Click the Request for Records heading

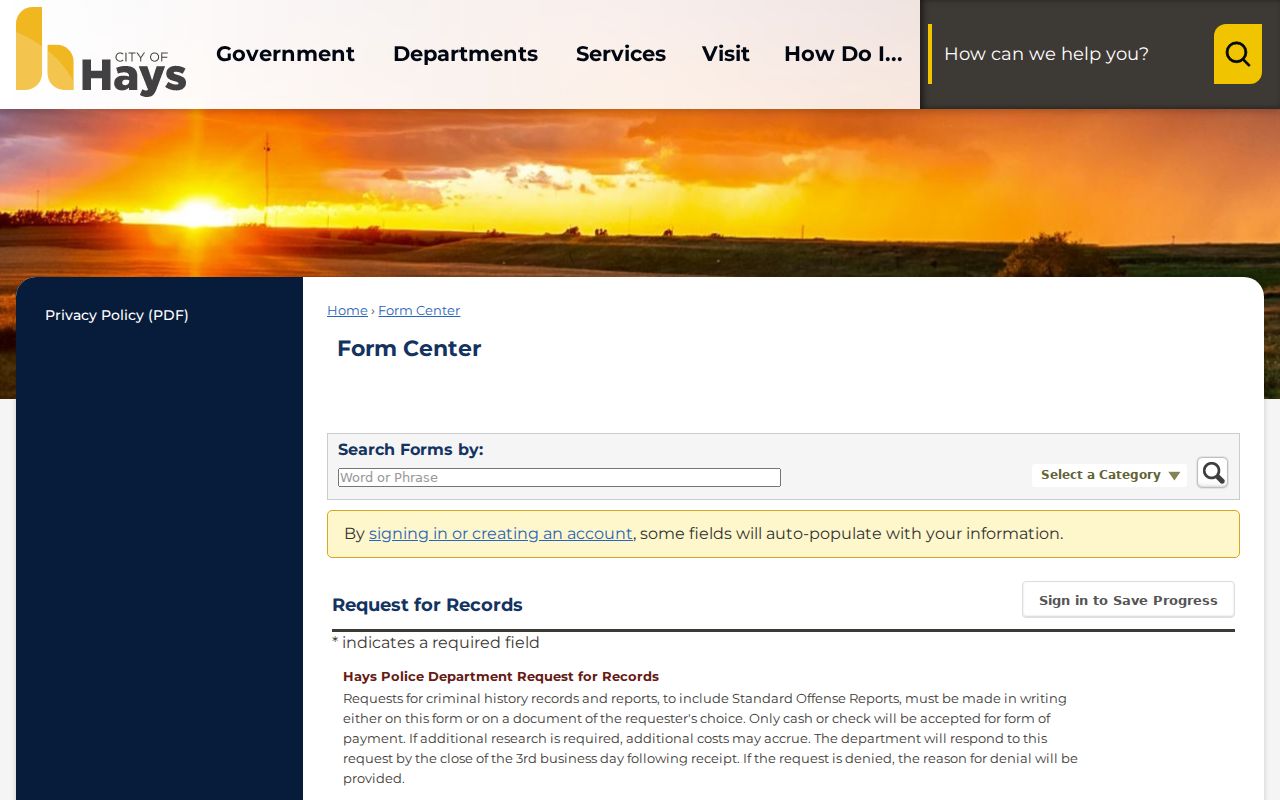(427, 605)
